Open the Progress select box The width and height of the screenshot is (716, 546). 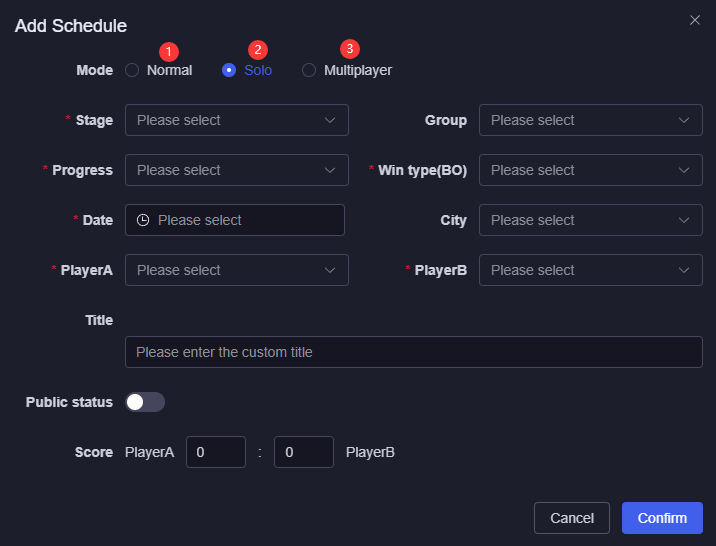click(x=236, y=170)
